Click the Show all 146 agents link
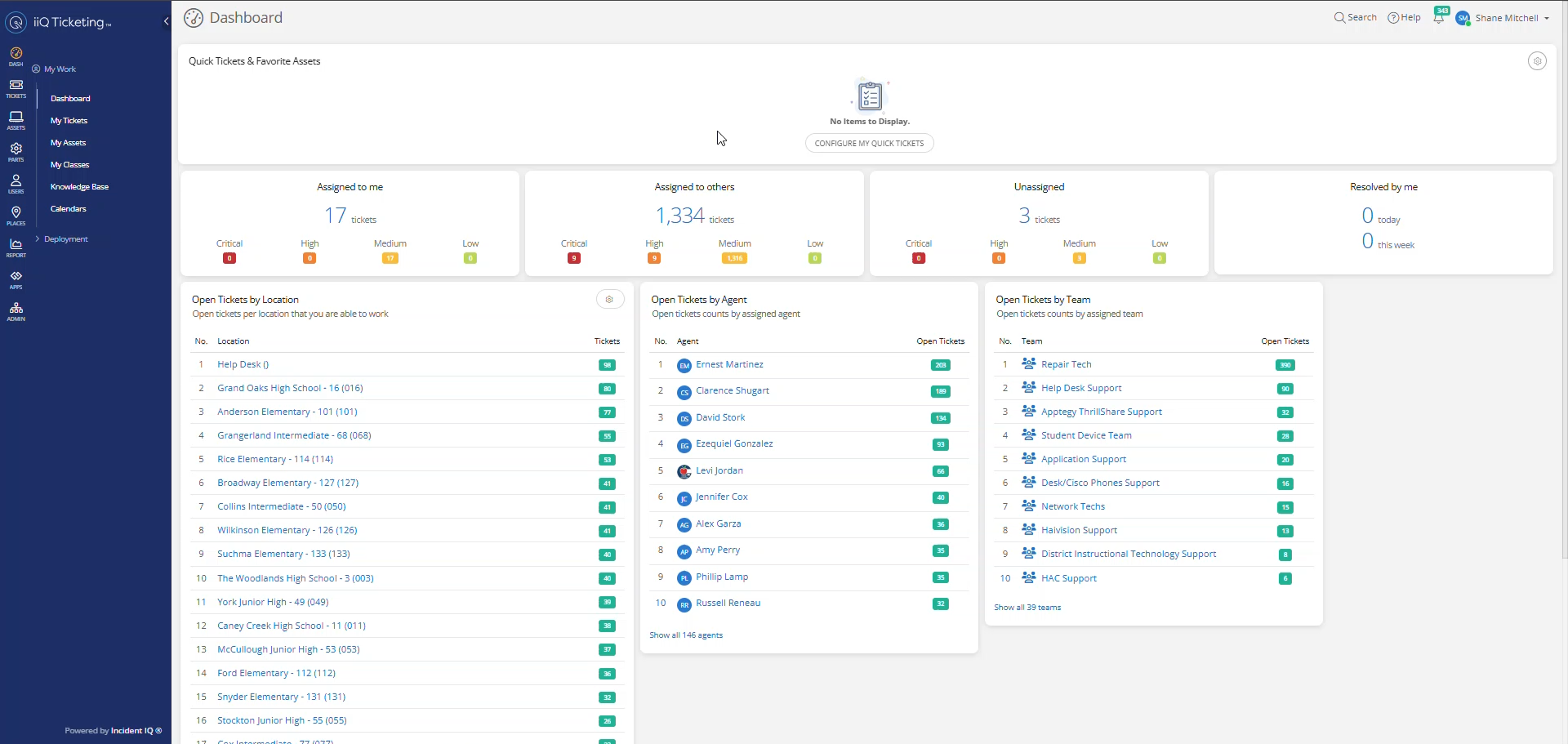Viewport: 1568px width, 744px height. pyautogui.click(x=686, y=635)
